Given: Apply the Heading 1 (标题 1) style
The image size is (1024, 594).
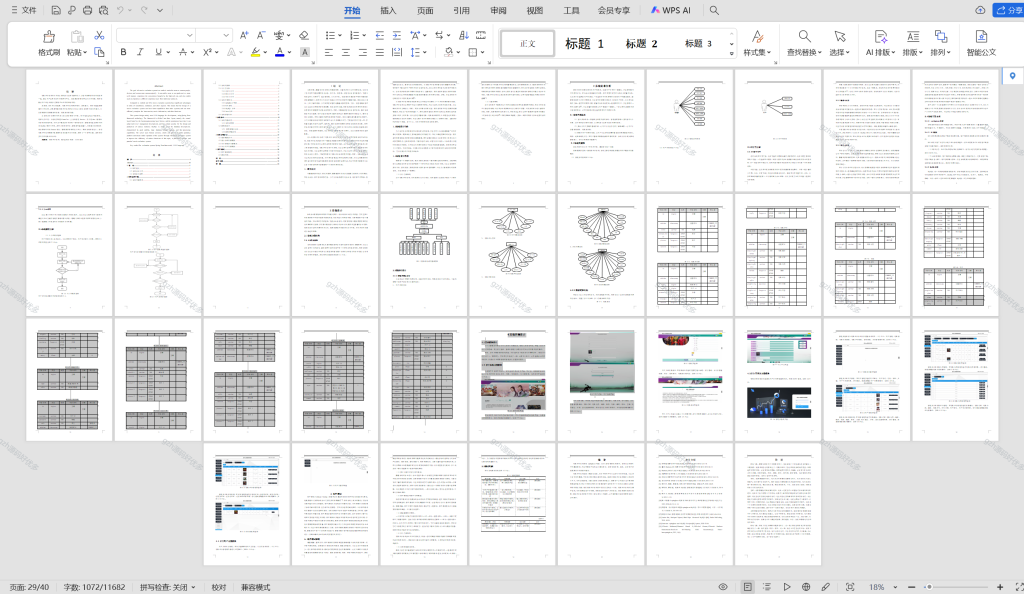Looking at the screenshot, I should tap(584, 44).
